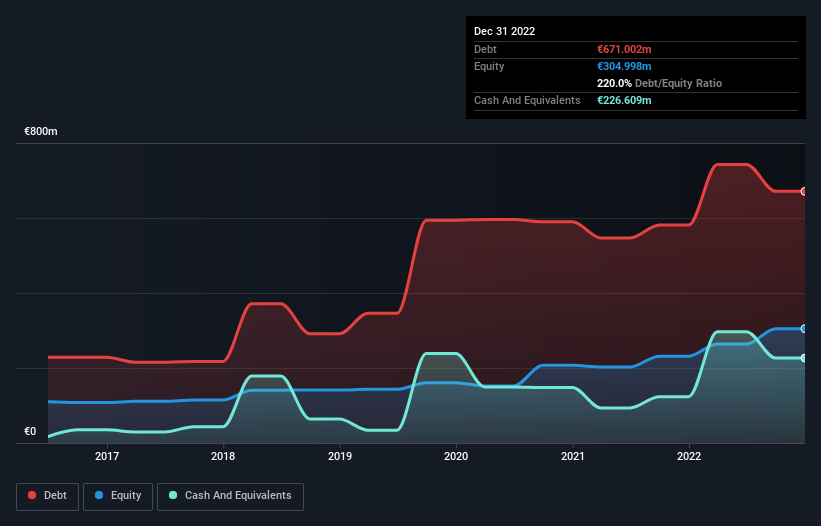Click the 2020 x-axis label

pyautogui.click(x=456, y=456)
